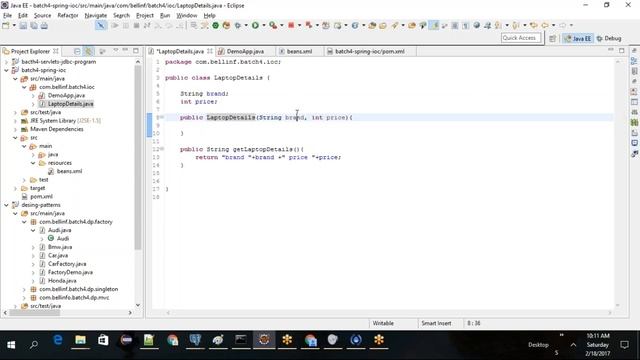The height and width of the screenshot is (360, 640).
Task: Collapse the batch4-spring-ioc project node
Action: [x=6, y=70]
